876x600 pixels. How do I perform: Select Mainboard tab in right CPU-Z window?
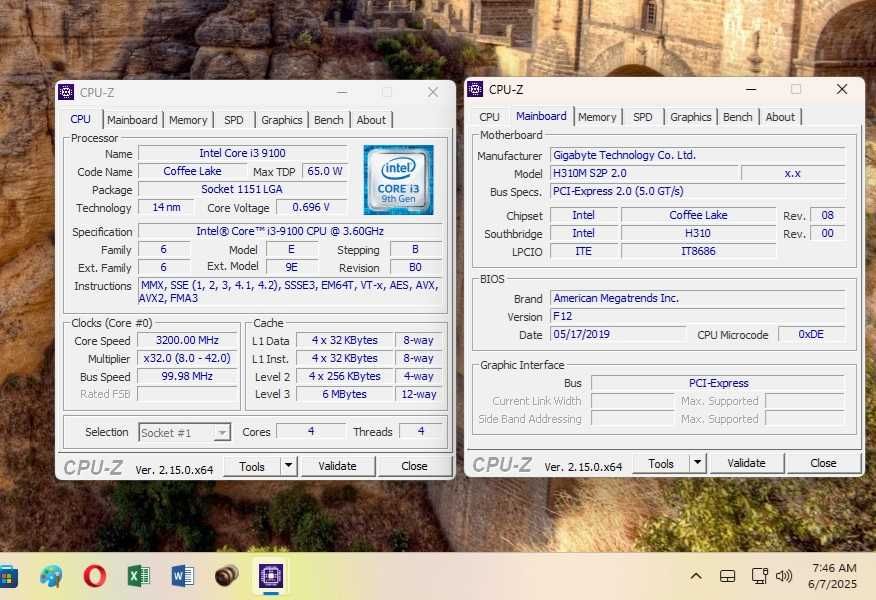click(x=541, y=116)
